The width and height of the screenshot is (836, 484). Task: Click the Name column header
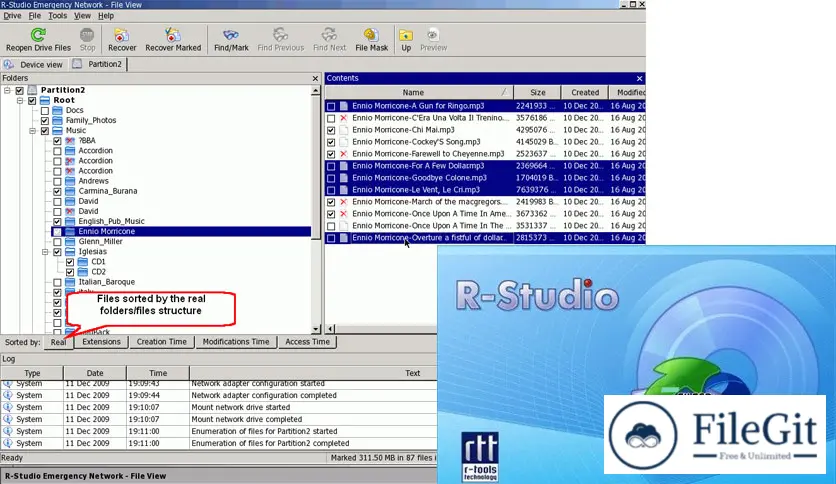pyautogui.click(x=419, y=92)
